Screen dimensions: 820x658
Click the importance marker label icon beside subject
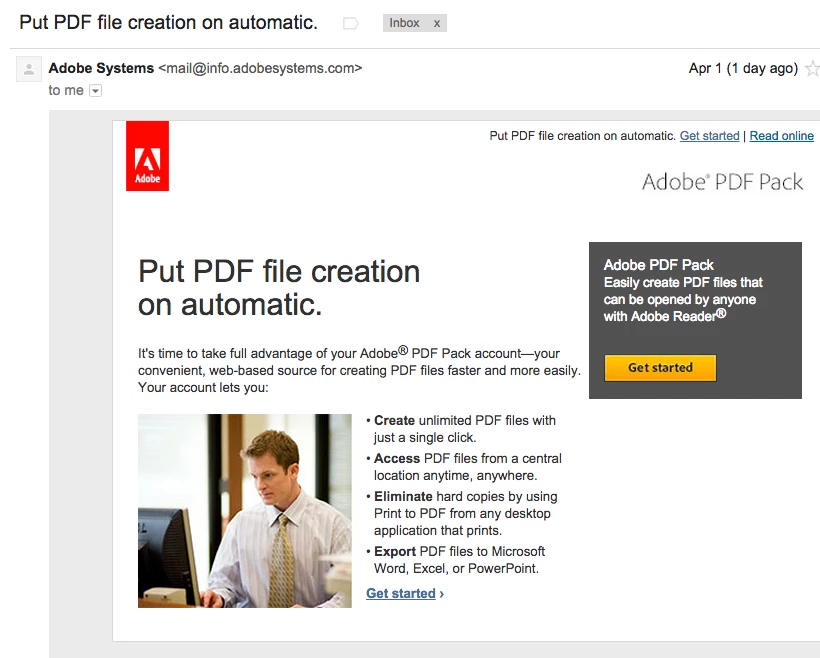350,23
